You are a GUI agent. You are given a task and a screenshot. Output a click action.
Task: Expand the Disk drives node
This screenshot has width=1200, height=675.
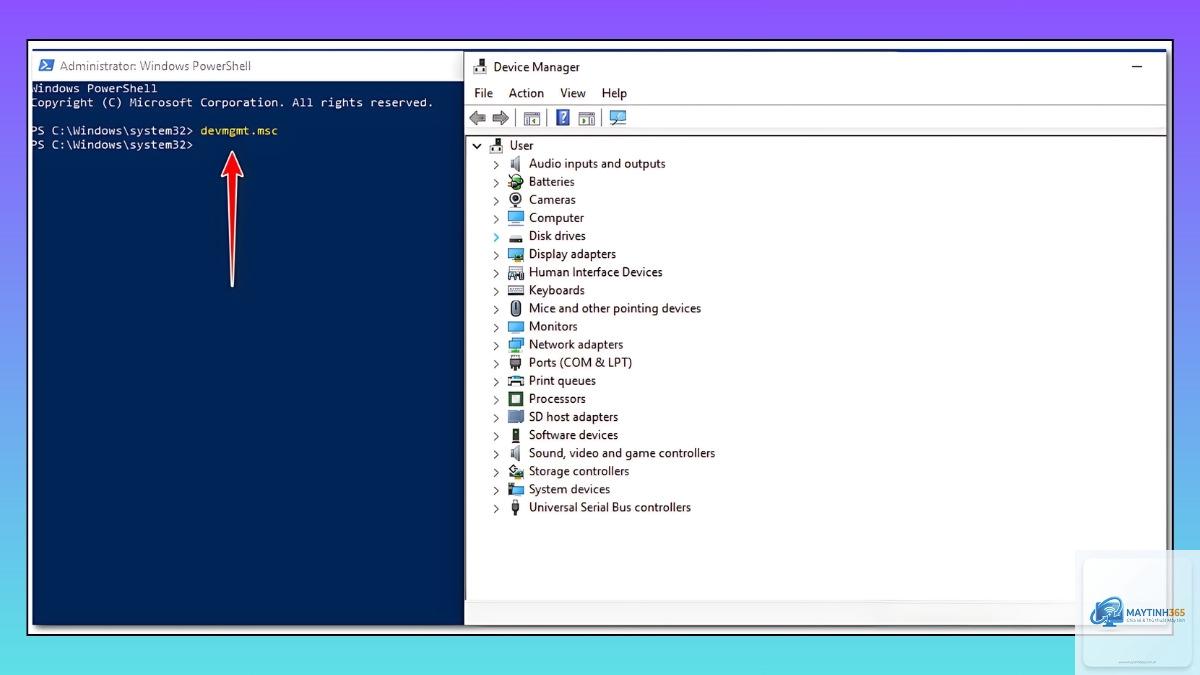coord(496,236)
